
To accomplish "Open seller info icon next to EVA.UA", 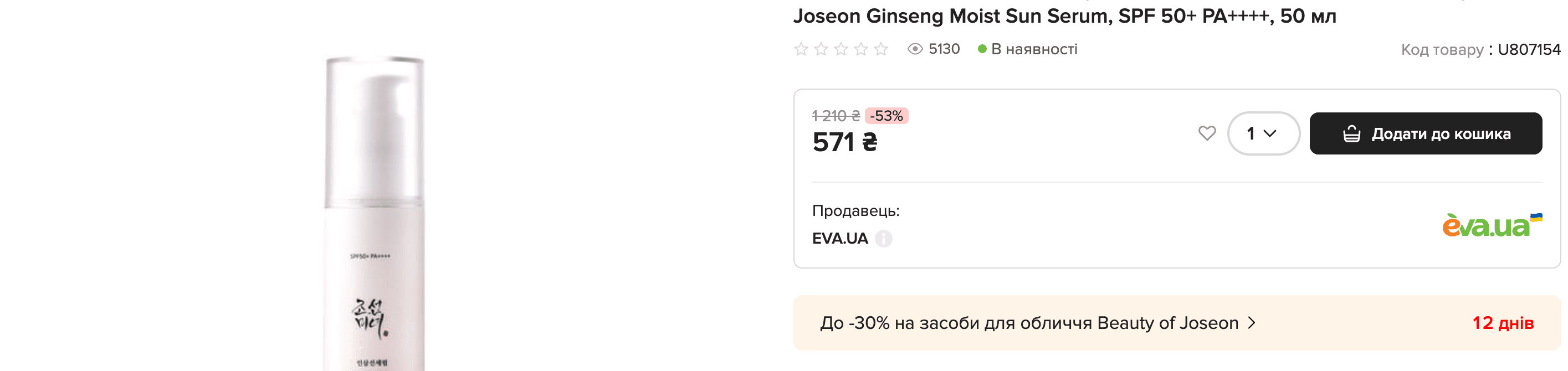I will click(x=884, y=239).
